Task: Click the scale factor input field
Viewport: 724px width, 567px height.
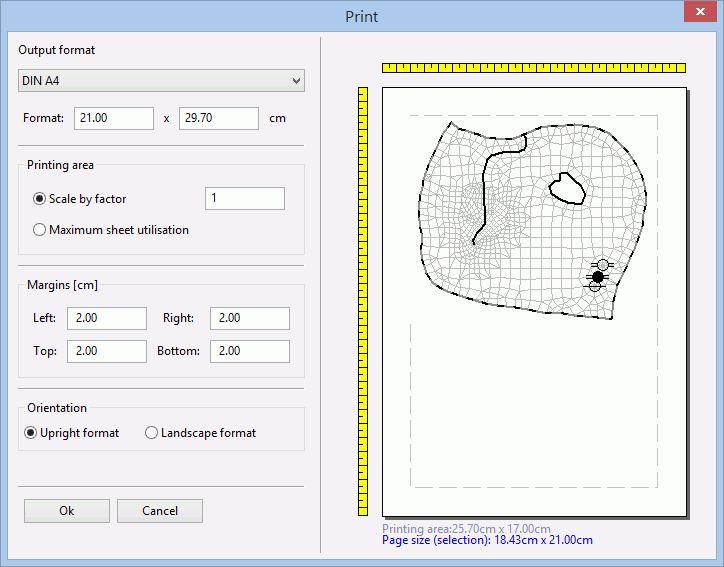Action: tap(245, 199)
